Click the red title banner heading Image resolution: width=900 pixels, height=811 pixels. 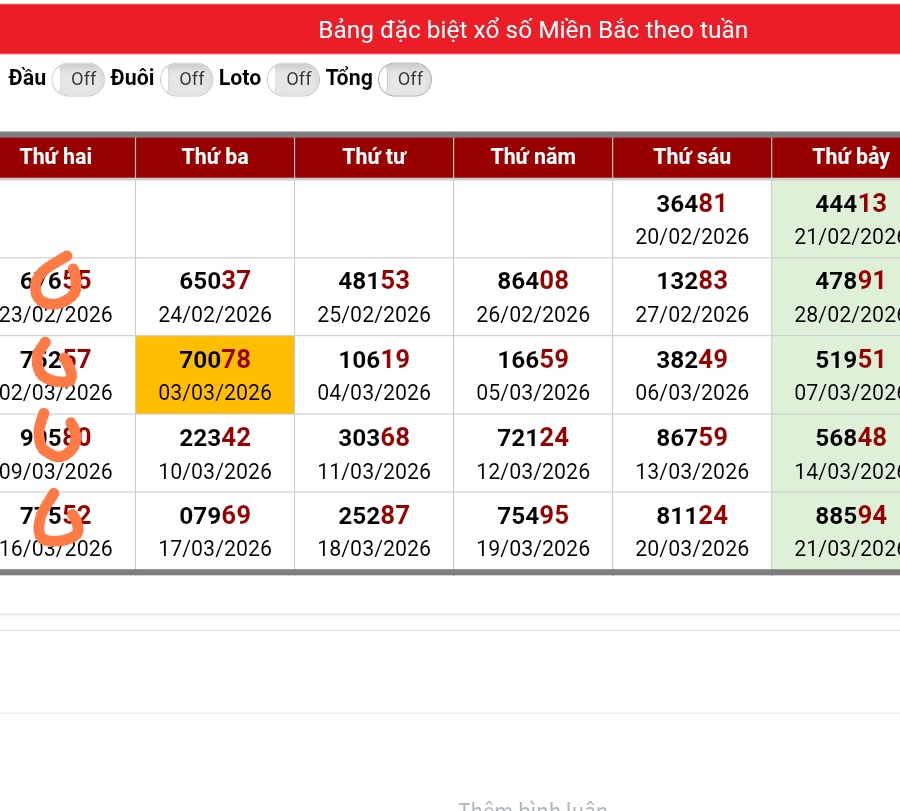pos(532,30)
